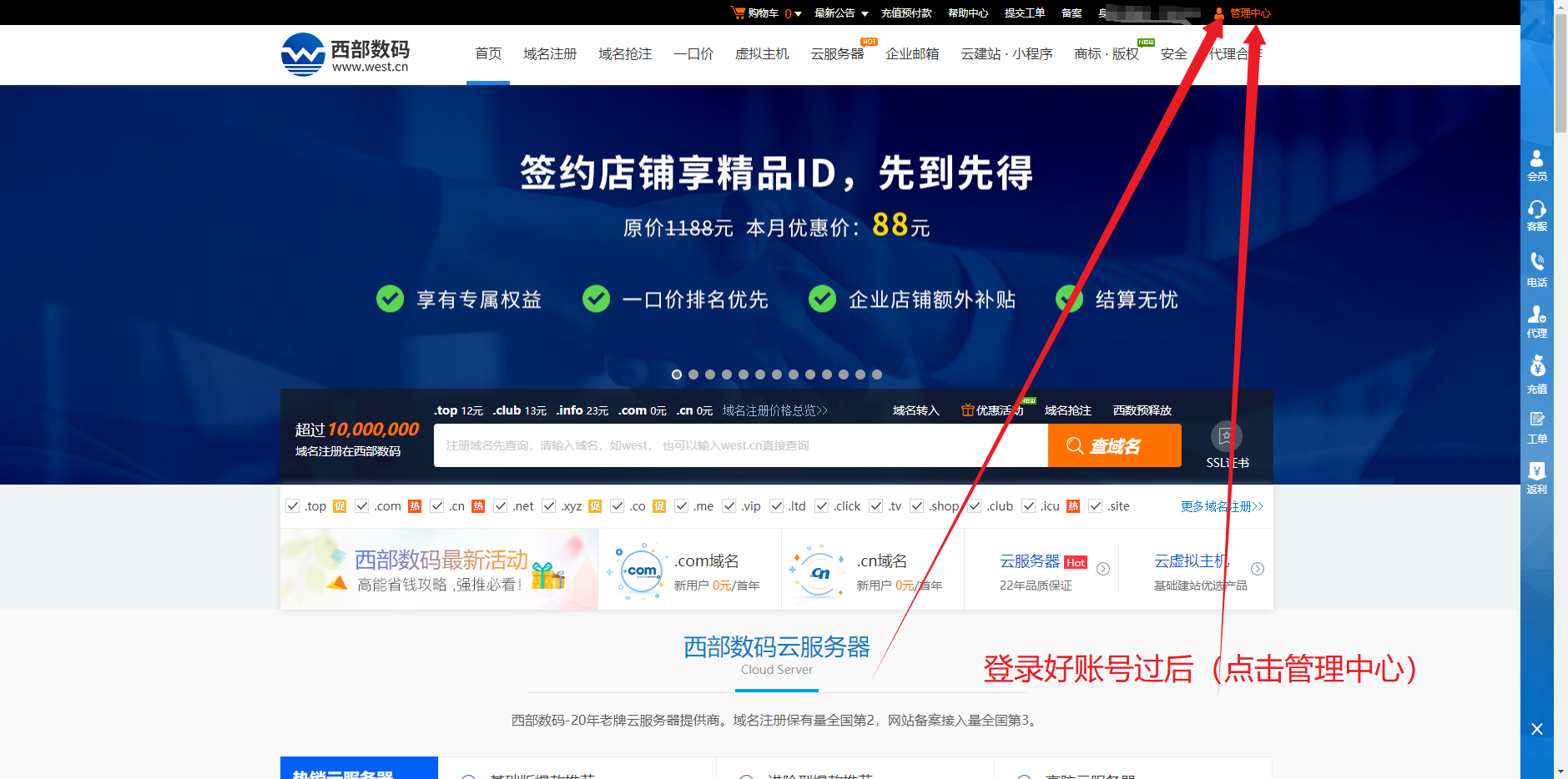
Task: Click the 查域名 search button
Action: pos(1114,445)
